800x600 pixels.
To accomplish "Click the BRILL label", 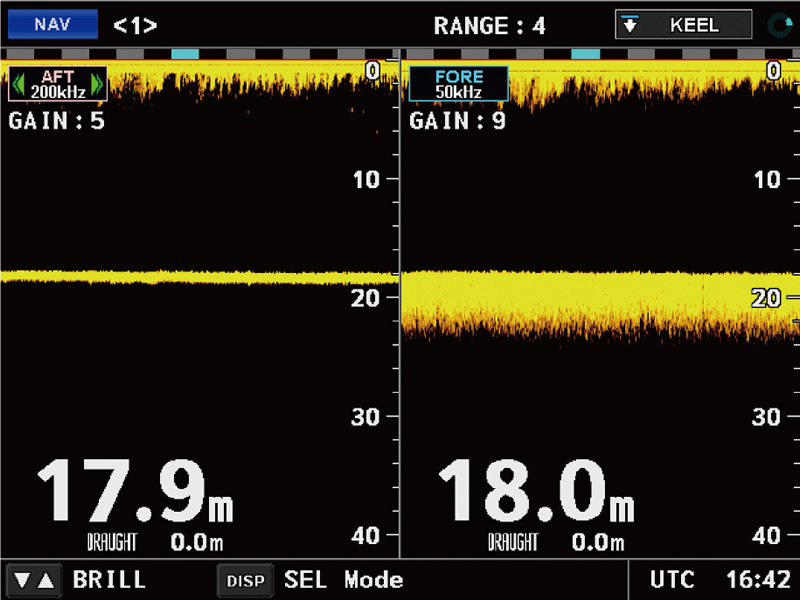I will 109,580.
